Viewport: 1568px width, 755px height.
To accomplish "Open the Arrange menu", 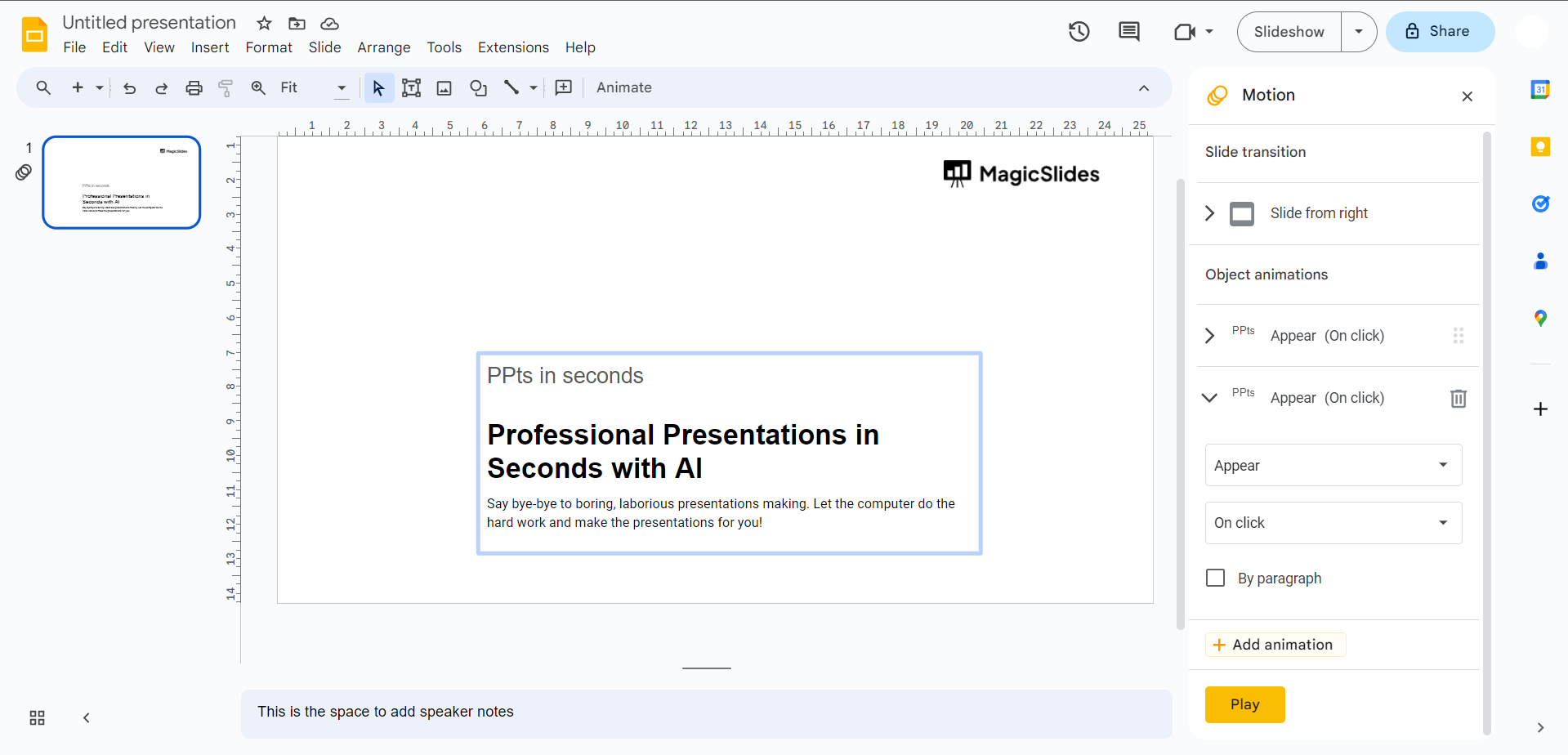I will [384, 47].
